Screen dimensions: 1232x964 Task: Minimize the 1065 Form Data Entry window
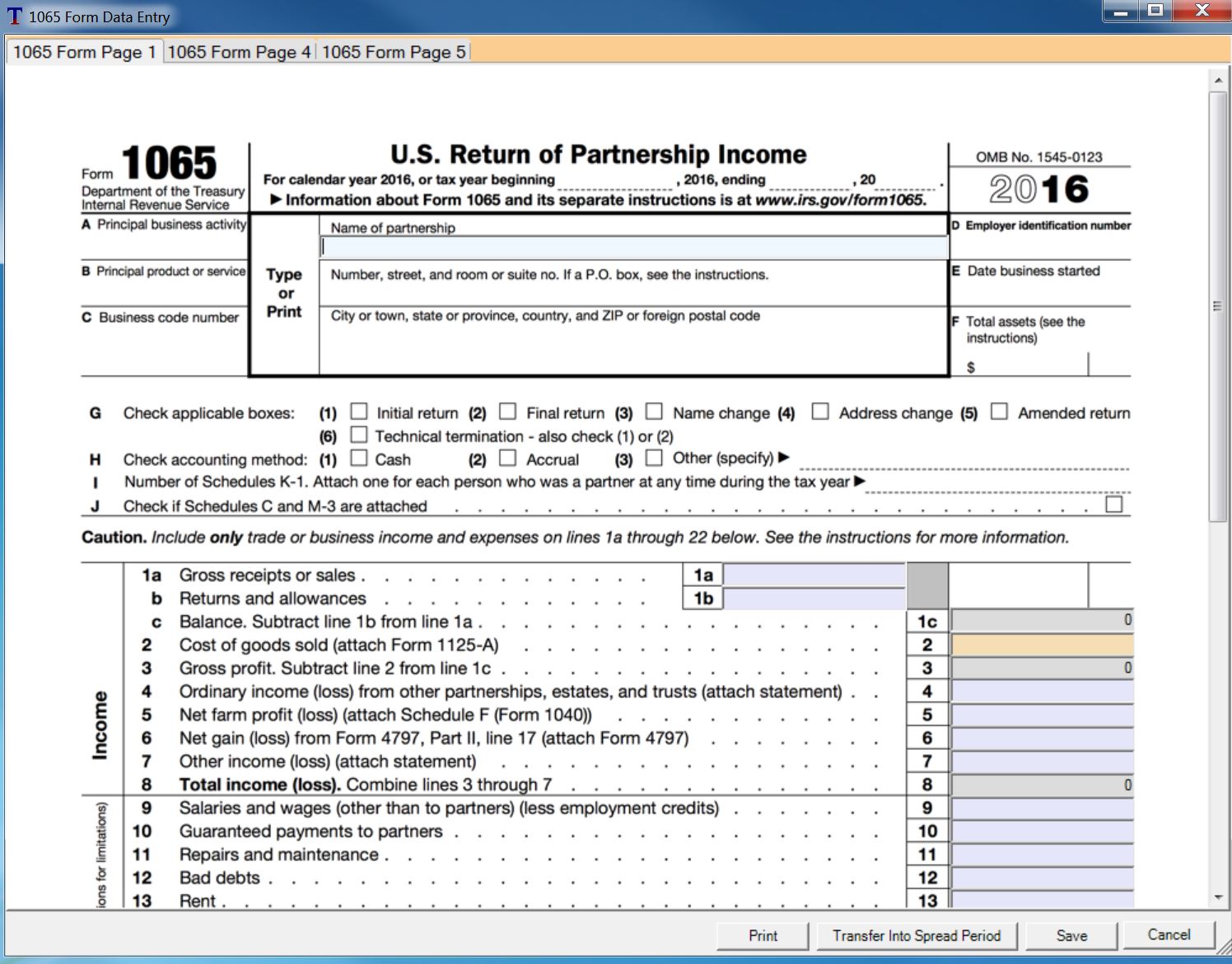click(1121, 12)
